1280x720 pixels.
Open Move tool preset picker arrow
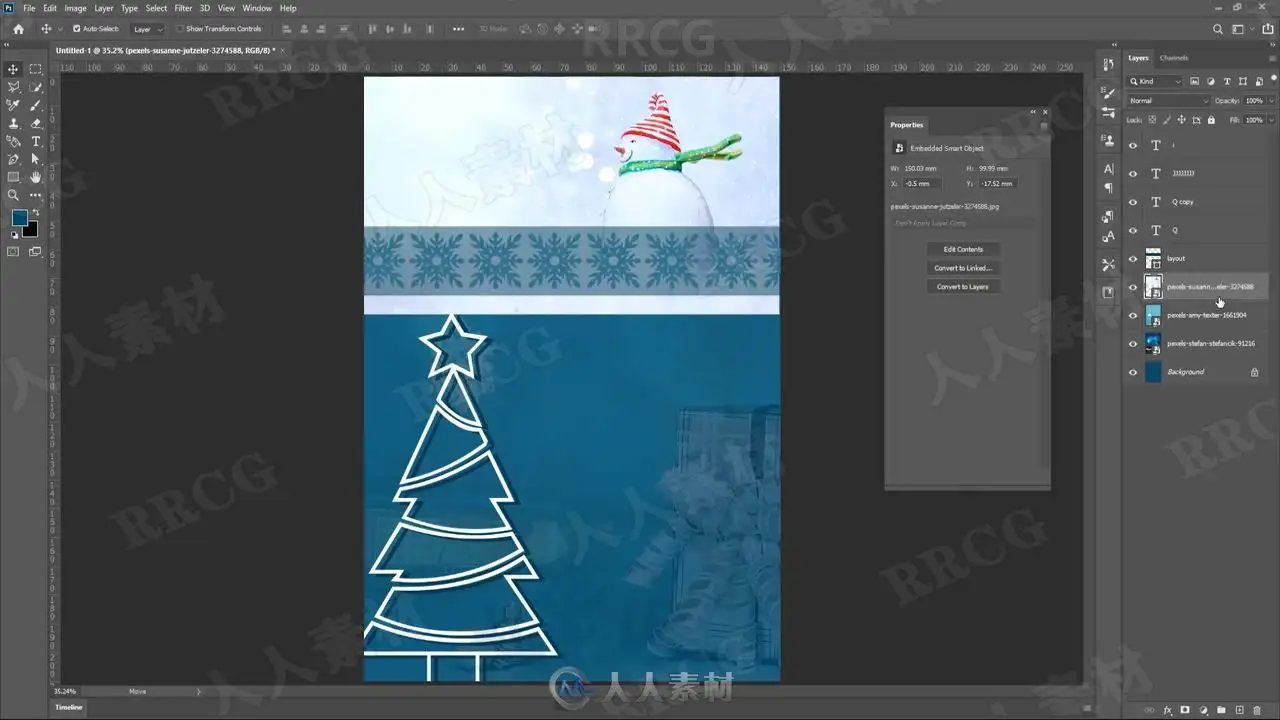coord(59,29)
